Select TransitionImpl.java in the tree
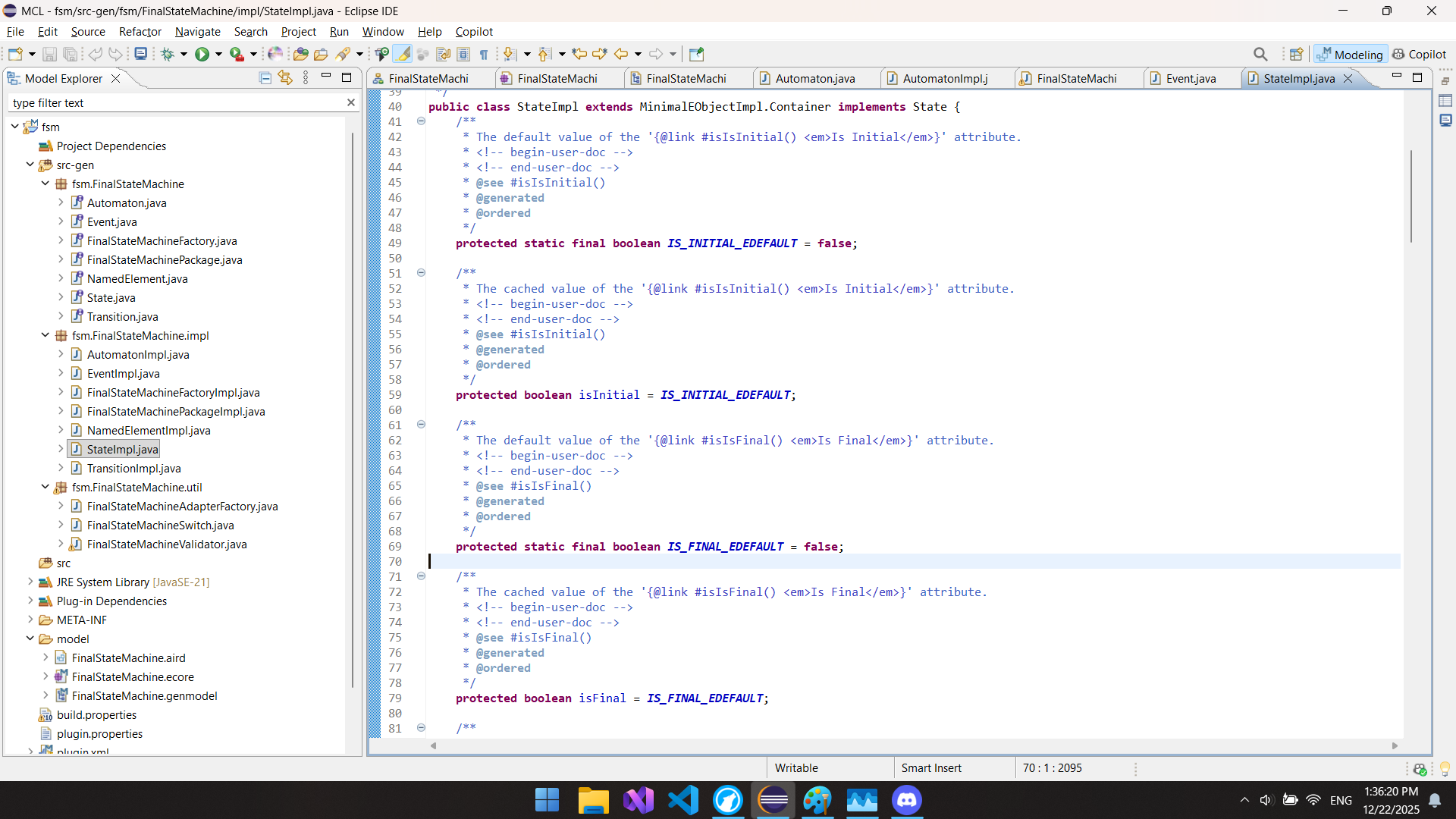This screenshot has height=819, width=1456. pos(133,468)
